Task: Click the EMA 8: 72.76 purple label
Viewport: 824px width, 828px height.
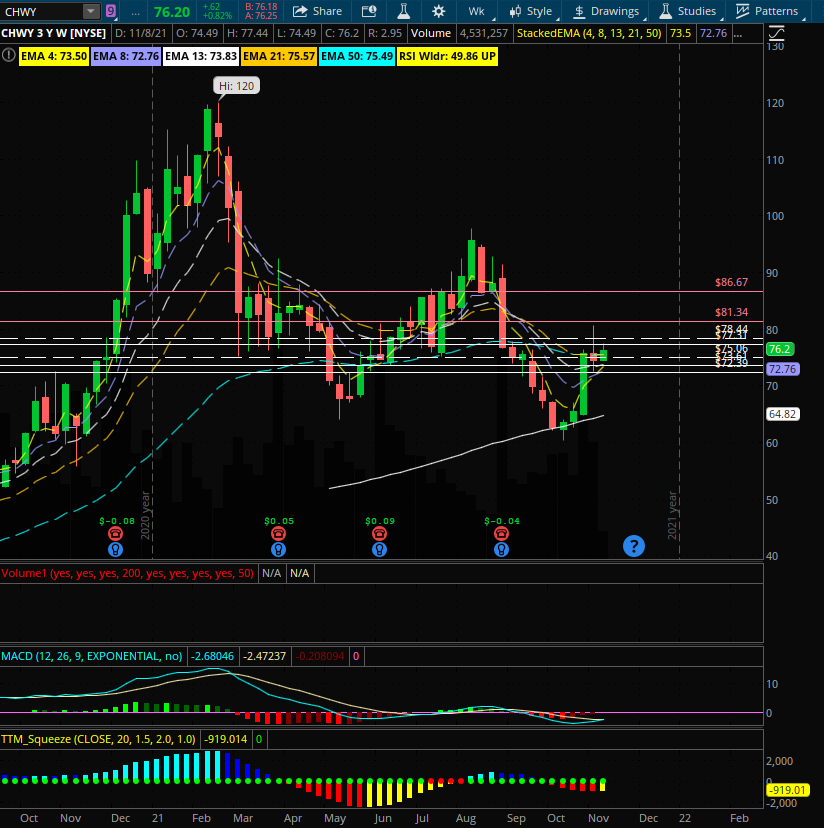Action: (126, 56)
